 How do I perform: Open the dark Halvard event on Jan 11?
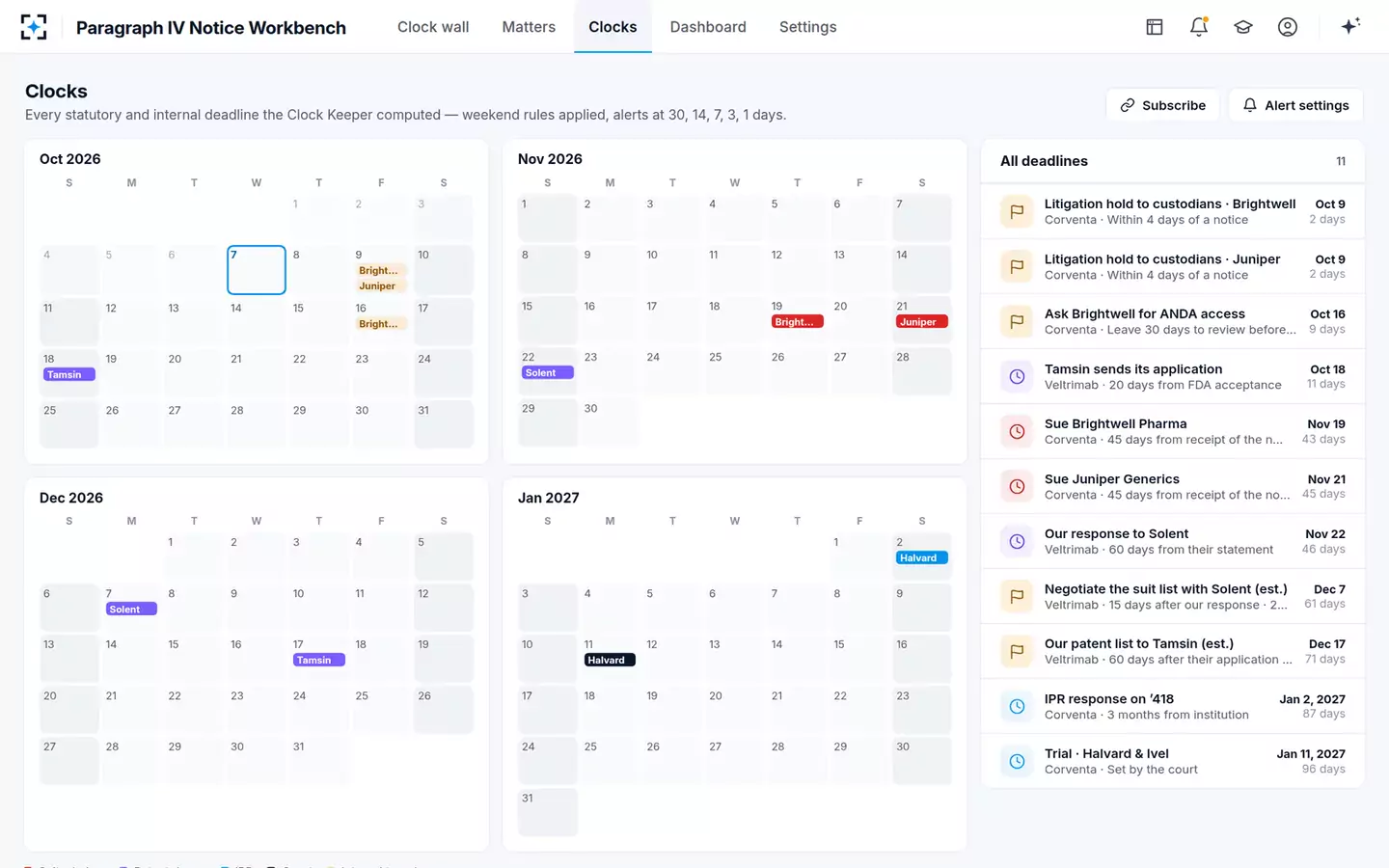(x=610, y=661)
